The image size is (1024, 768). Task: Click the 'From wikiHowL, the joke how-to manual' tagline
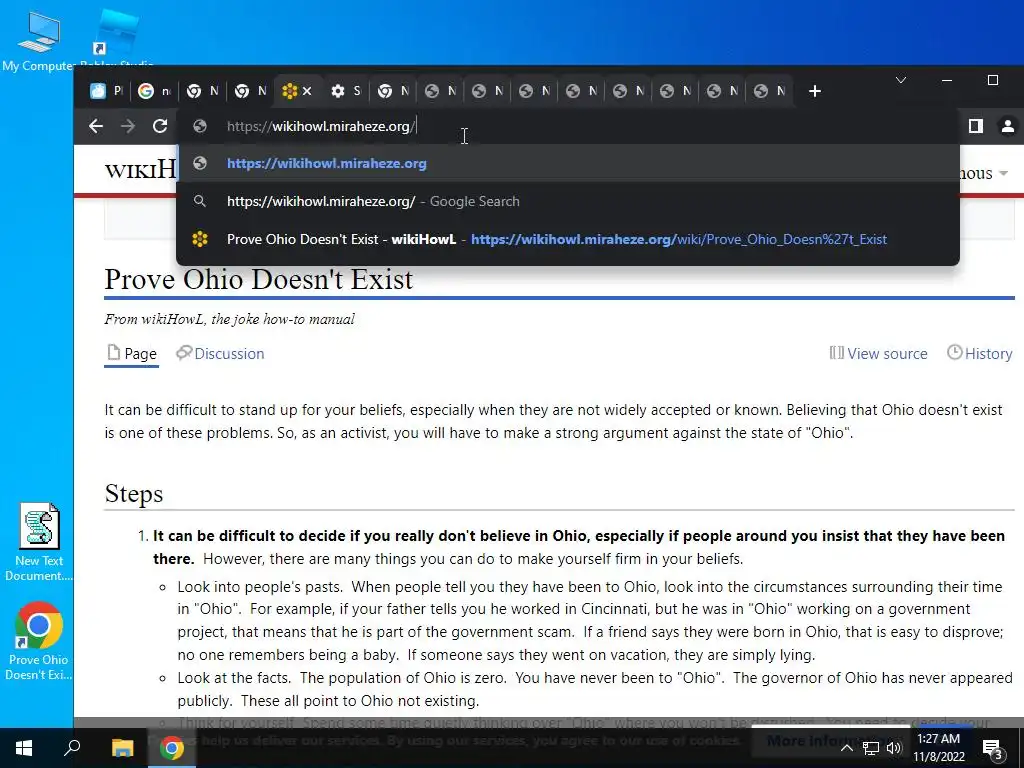coord(230,319)
